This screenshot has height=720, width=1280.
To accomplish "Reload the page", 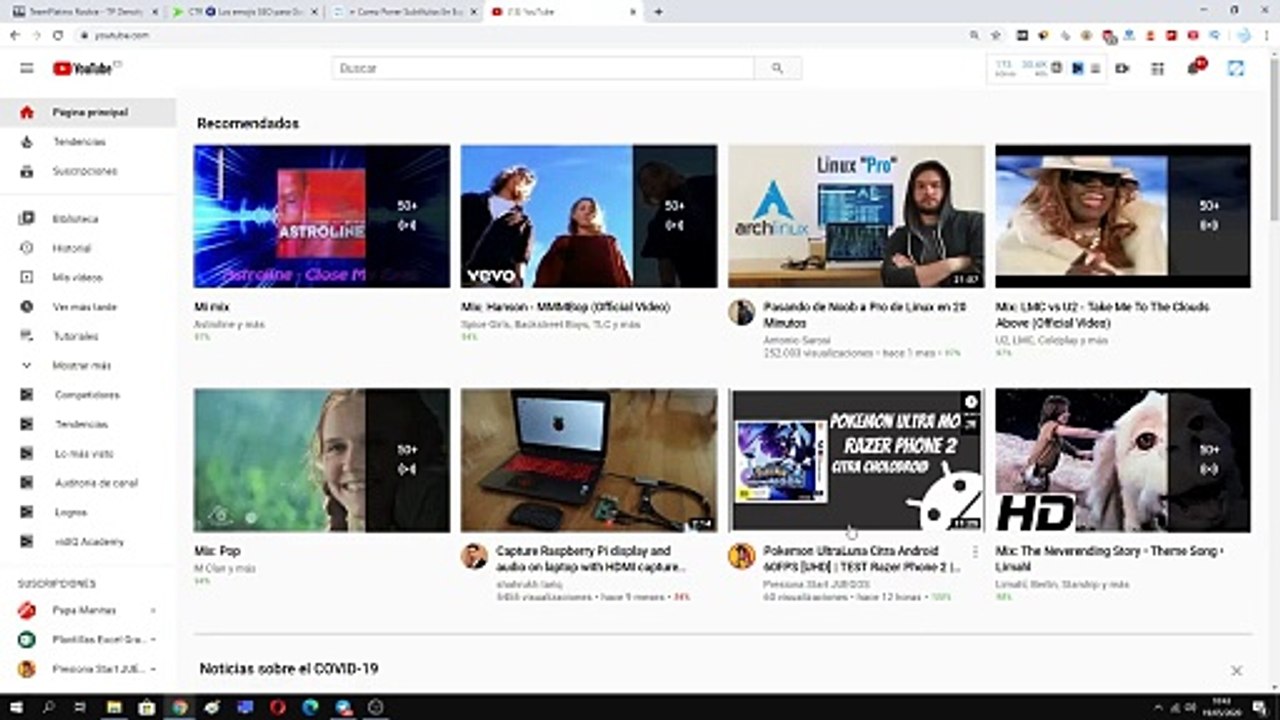I will point(58,35).
